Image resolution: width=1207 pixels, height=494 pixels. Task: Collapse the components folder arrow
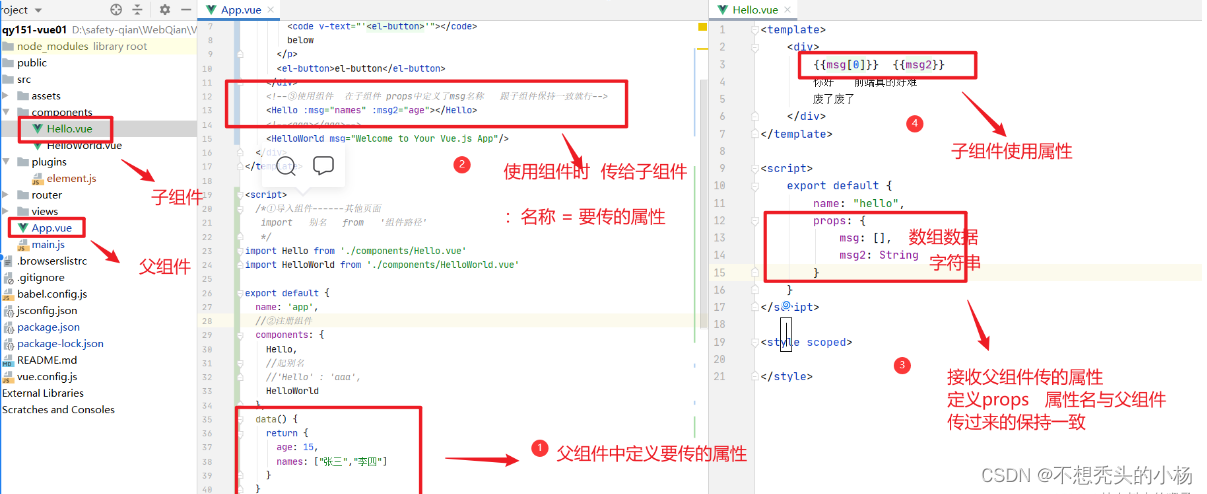click(x=8, y=112)
